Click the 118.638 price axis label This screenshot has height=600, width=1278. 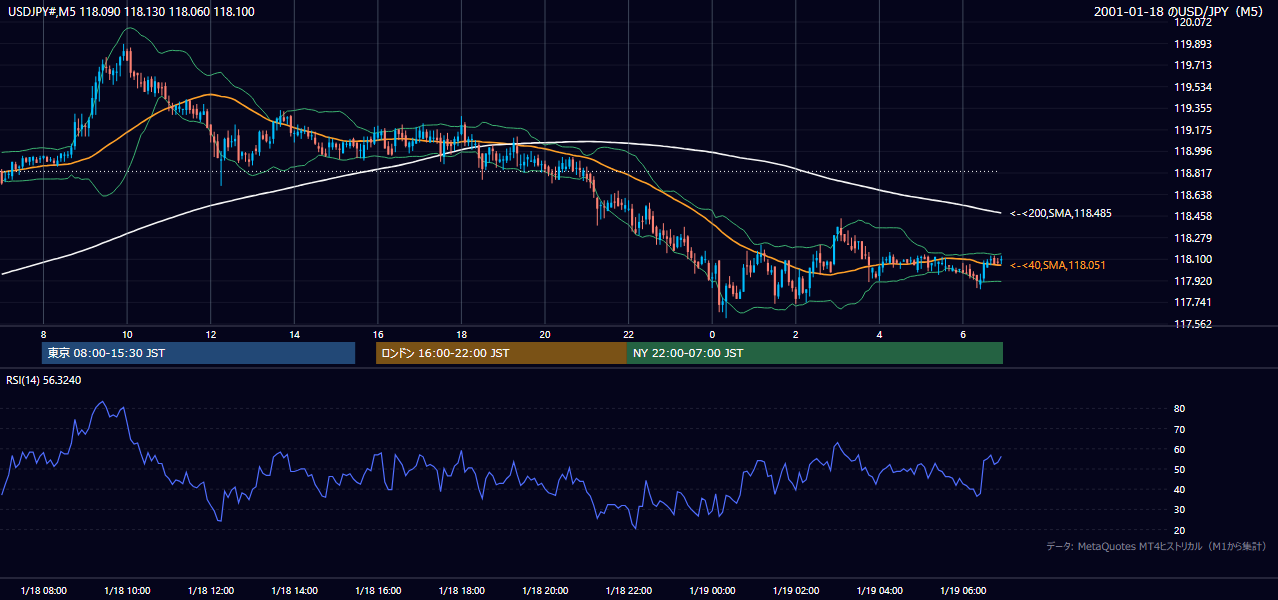(x=1192, y=195)
